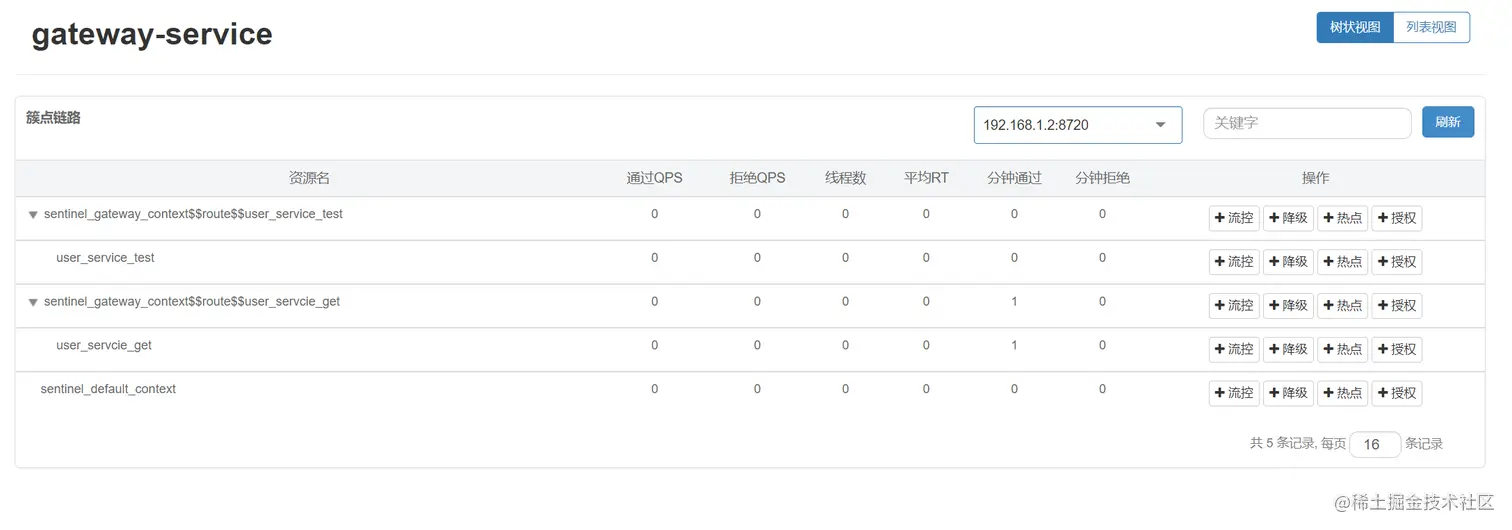Viewport: 1512px width, 530px height.
Task: Focus the 关键字 keyword search field
Action: coord(1307,123)
